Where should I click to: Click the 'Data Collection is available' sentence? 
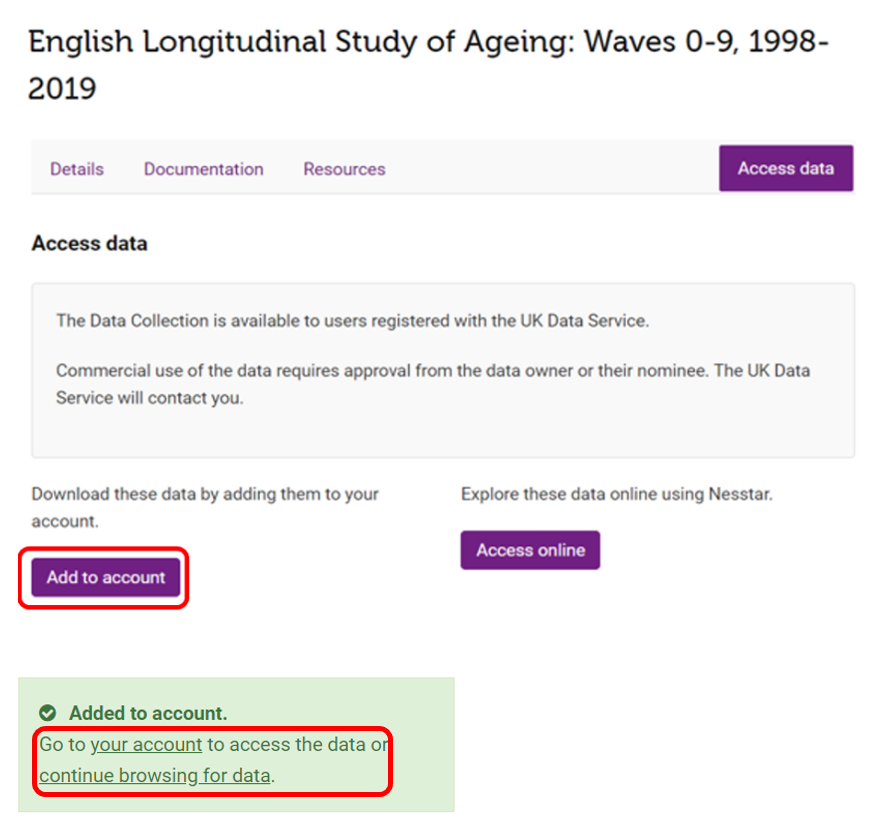352,321
